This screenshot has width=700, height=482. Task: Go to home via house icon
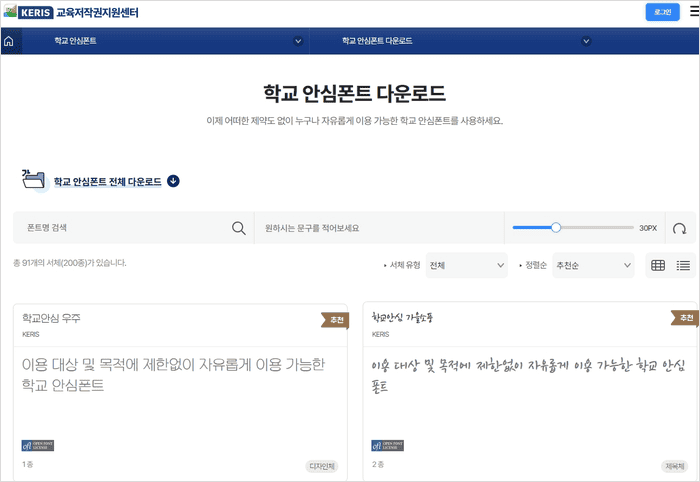click(x=9, y=41)
